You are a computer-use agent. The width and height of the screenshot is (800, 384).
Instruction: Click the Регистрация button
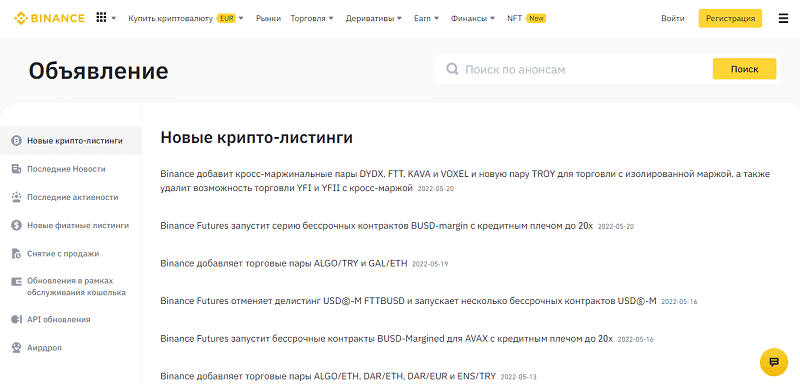[x=730, y=18]
